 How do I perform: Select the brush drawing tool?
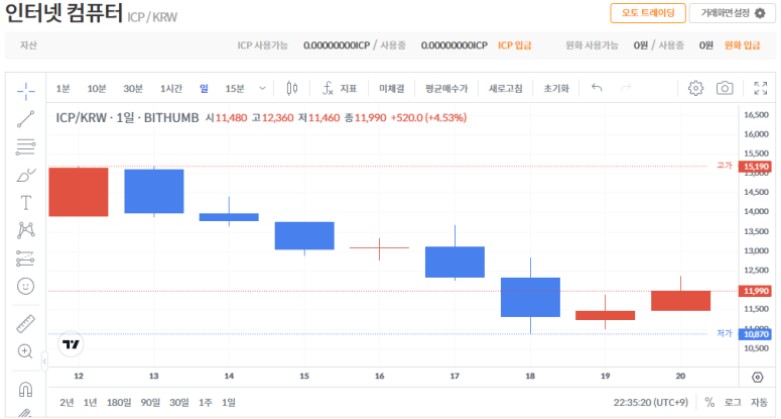pyautogui.click(x=26, y=175)
